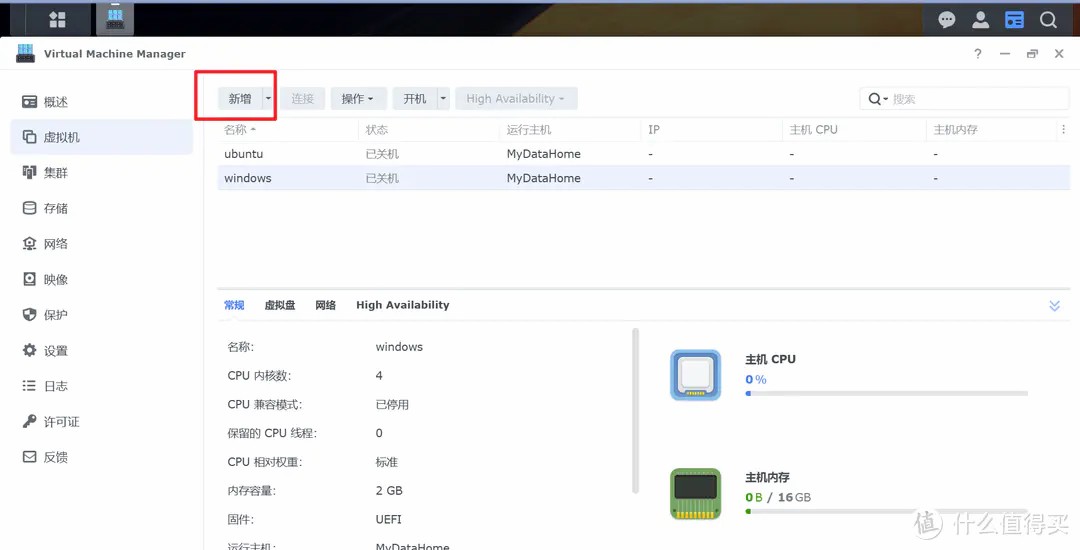Switch to the 网络 details tab
The width and height of the screenshot is (1080, 550).
(x=325, y=305)
